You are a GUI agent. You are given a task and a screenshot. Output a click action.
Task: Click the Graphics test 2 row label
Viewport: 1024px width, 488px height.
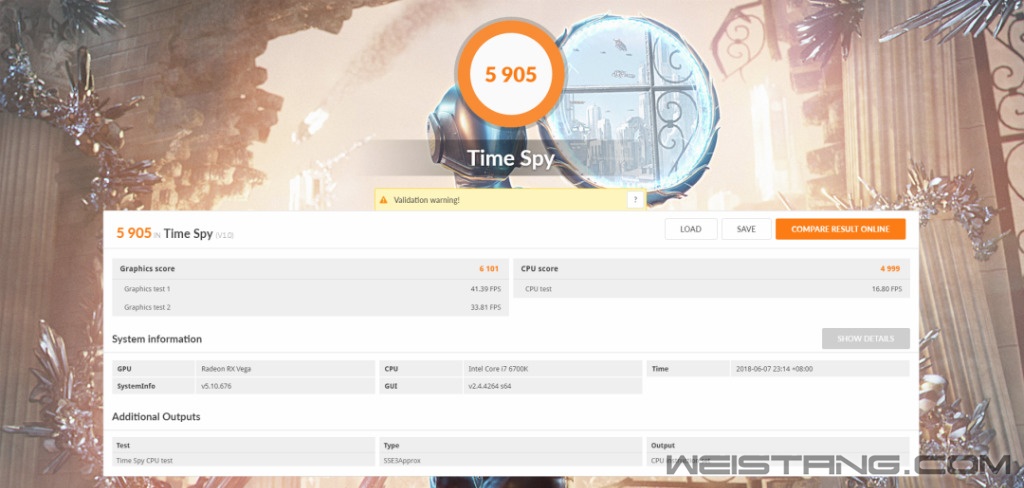click(147, 307)
